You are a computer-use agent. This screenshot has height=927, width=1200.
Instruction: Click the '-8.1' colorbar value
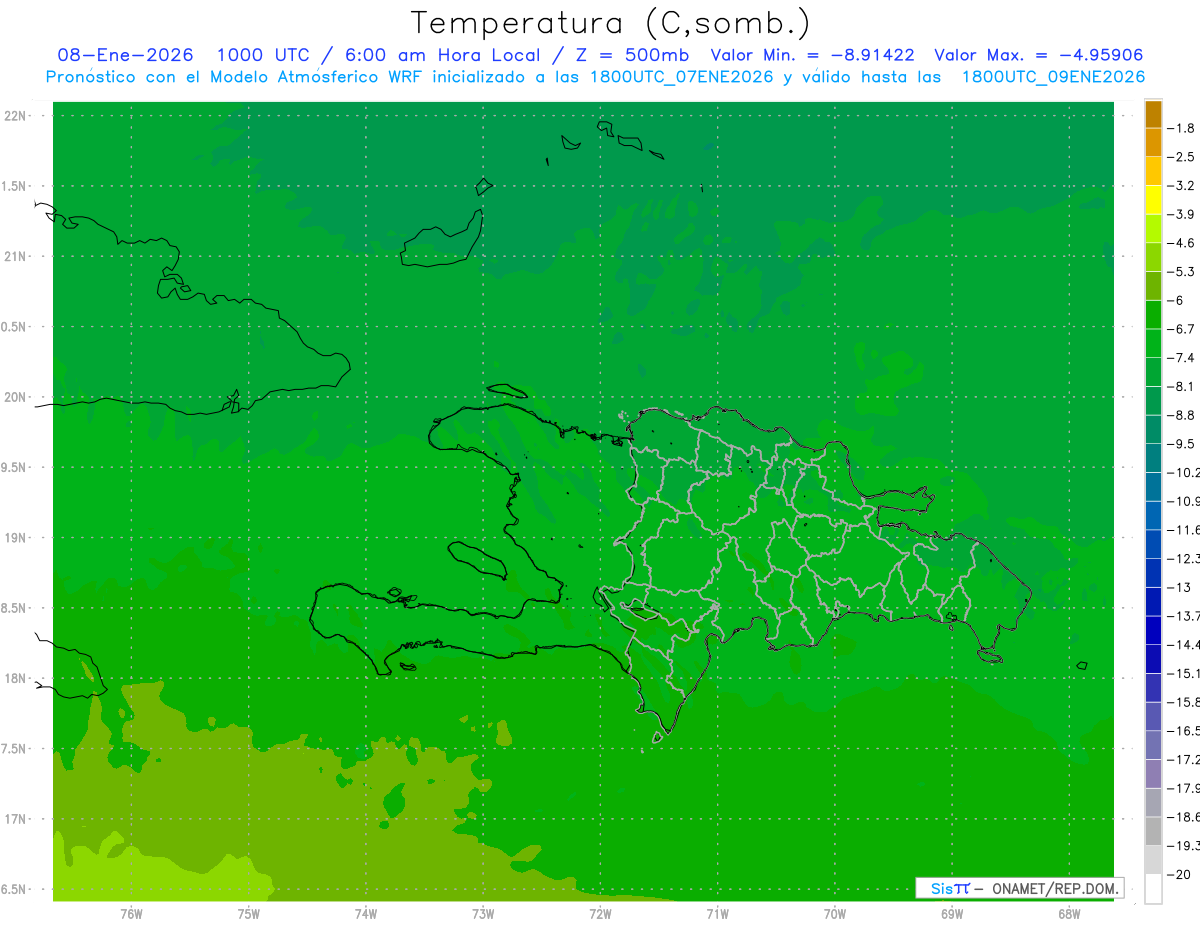(1181, 386)
